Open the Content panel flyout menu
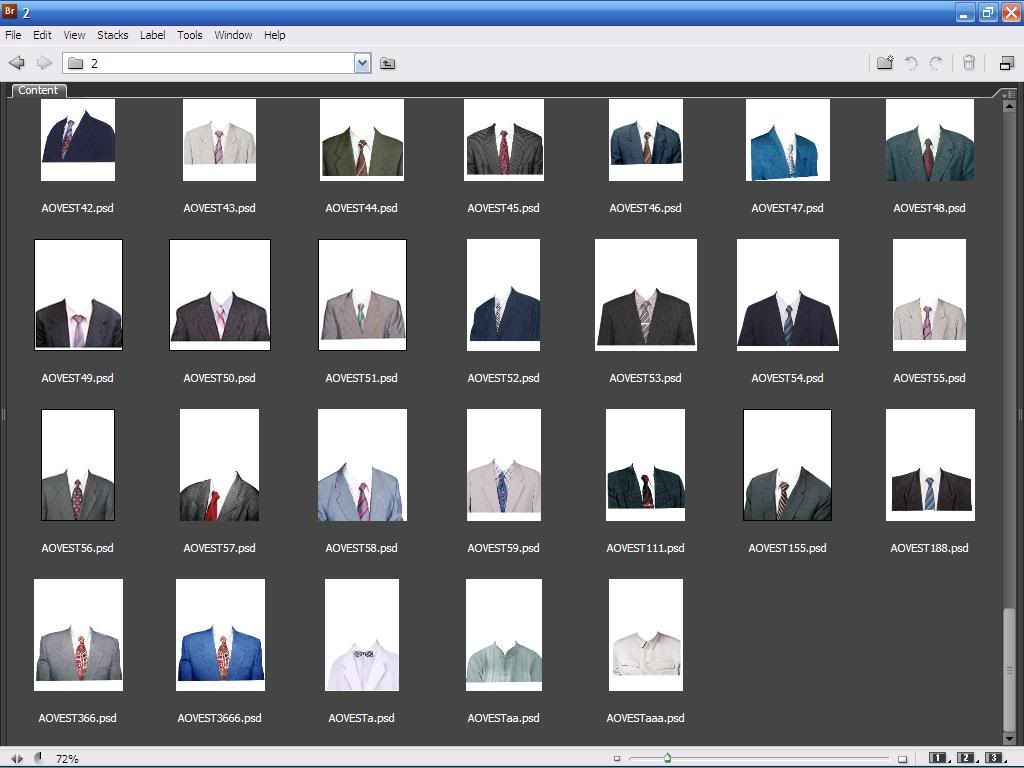Screen dimensions: 1024x768 pos(1008,93)
